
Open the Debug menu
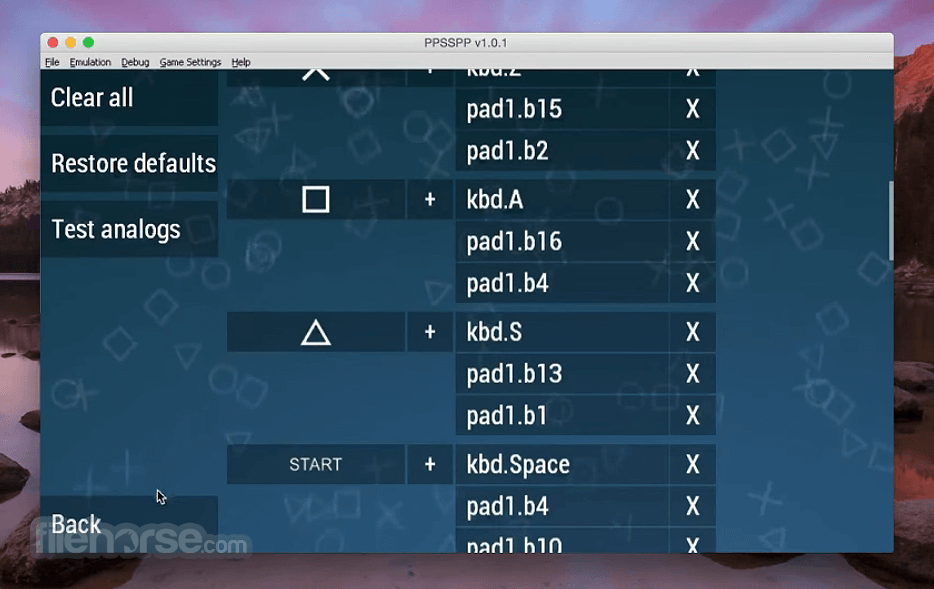pos(135,62)
